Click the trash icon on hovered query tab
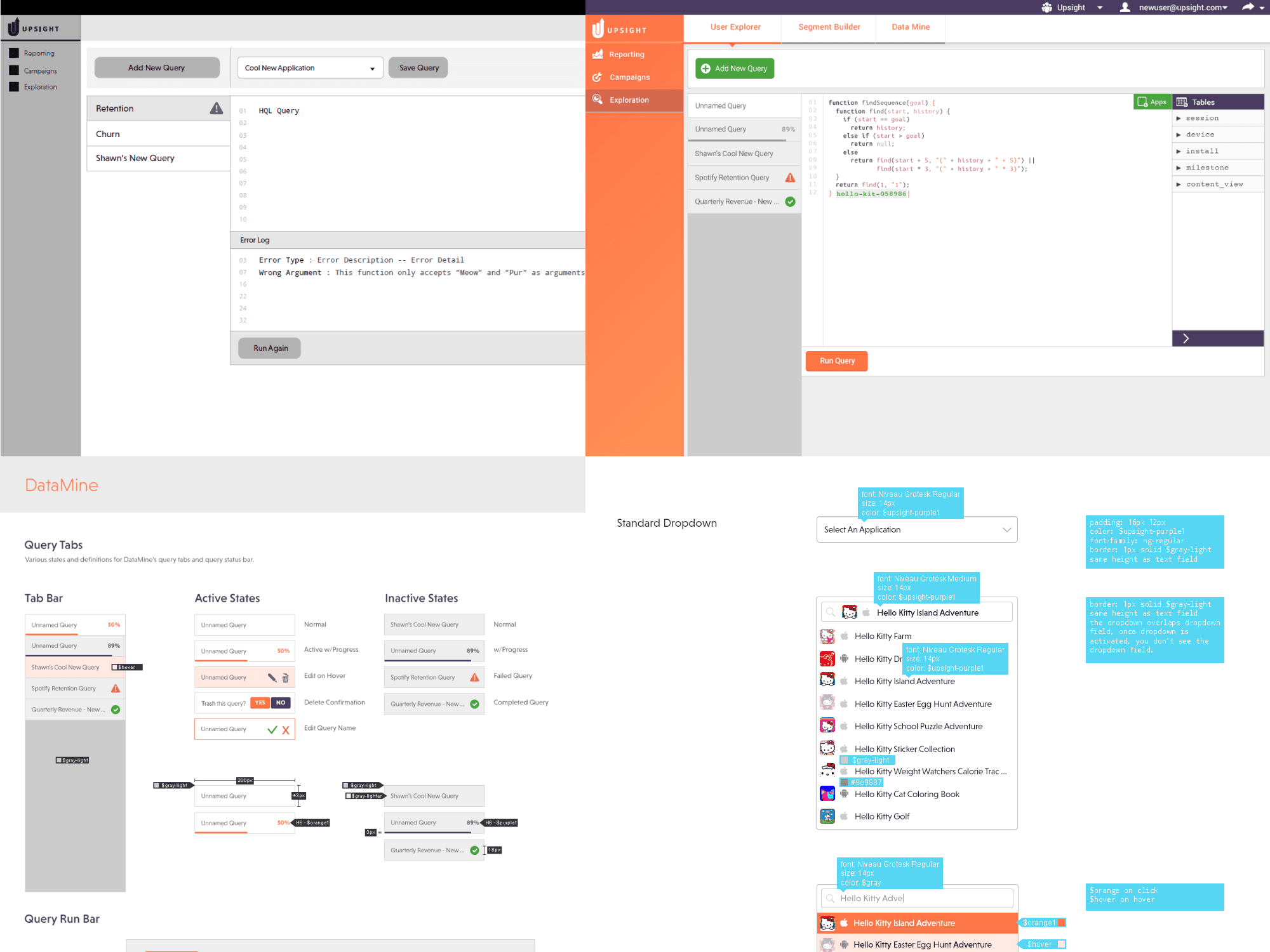This screenshot has width=1270, height=952. pos(285,678)
